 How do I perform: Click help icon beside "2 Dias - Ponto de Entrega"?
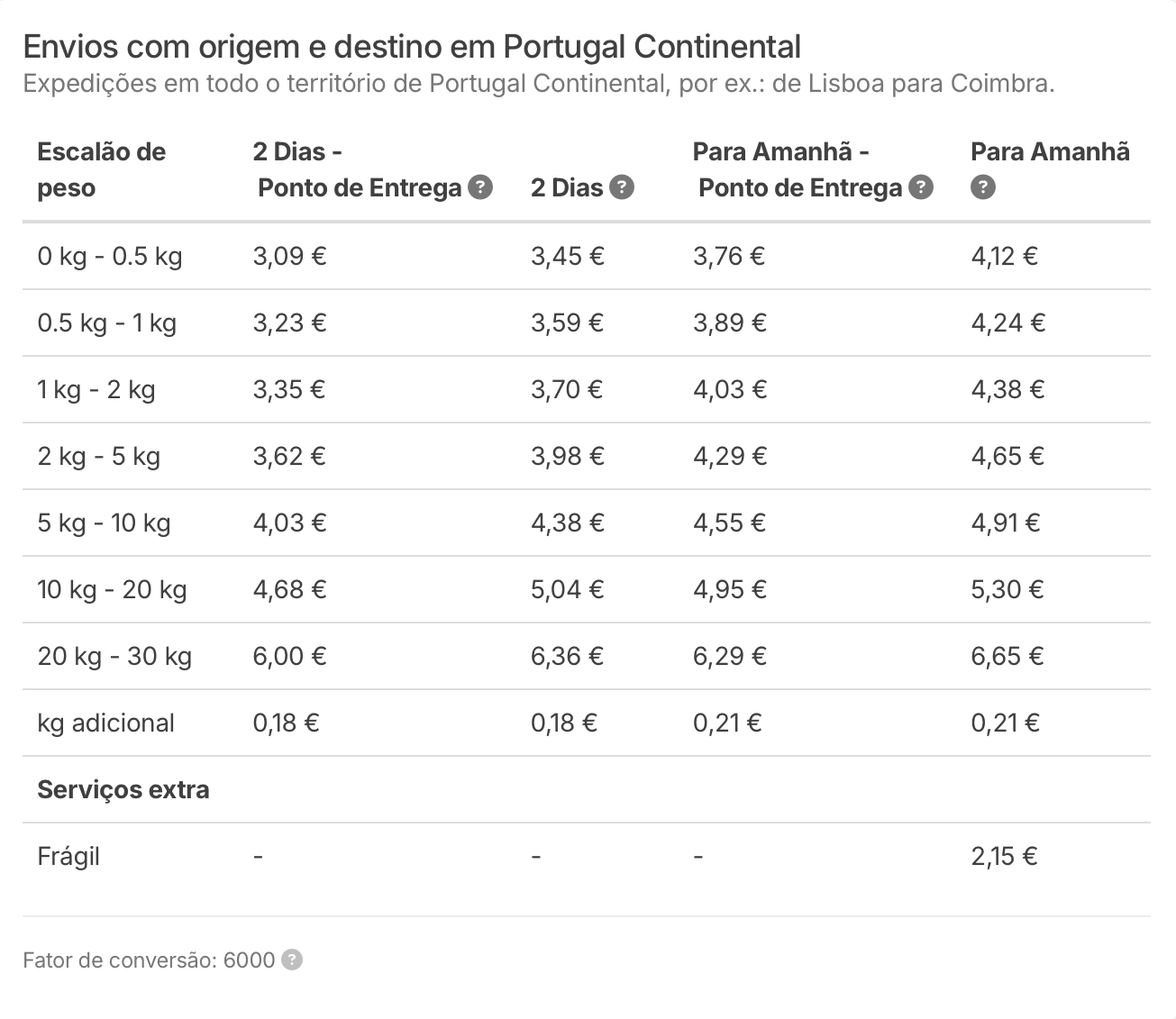481,187
